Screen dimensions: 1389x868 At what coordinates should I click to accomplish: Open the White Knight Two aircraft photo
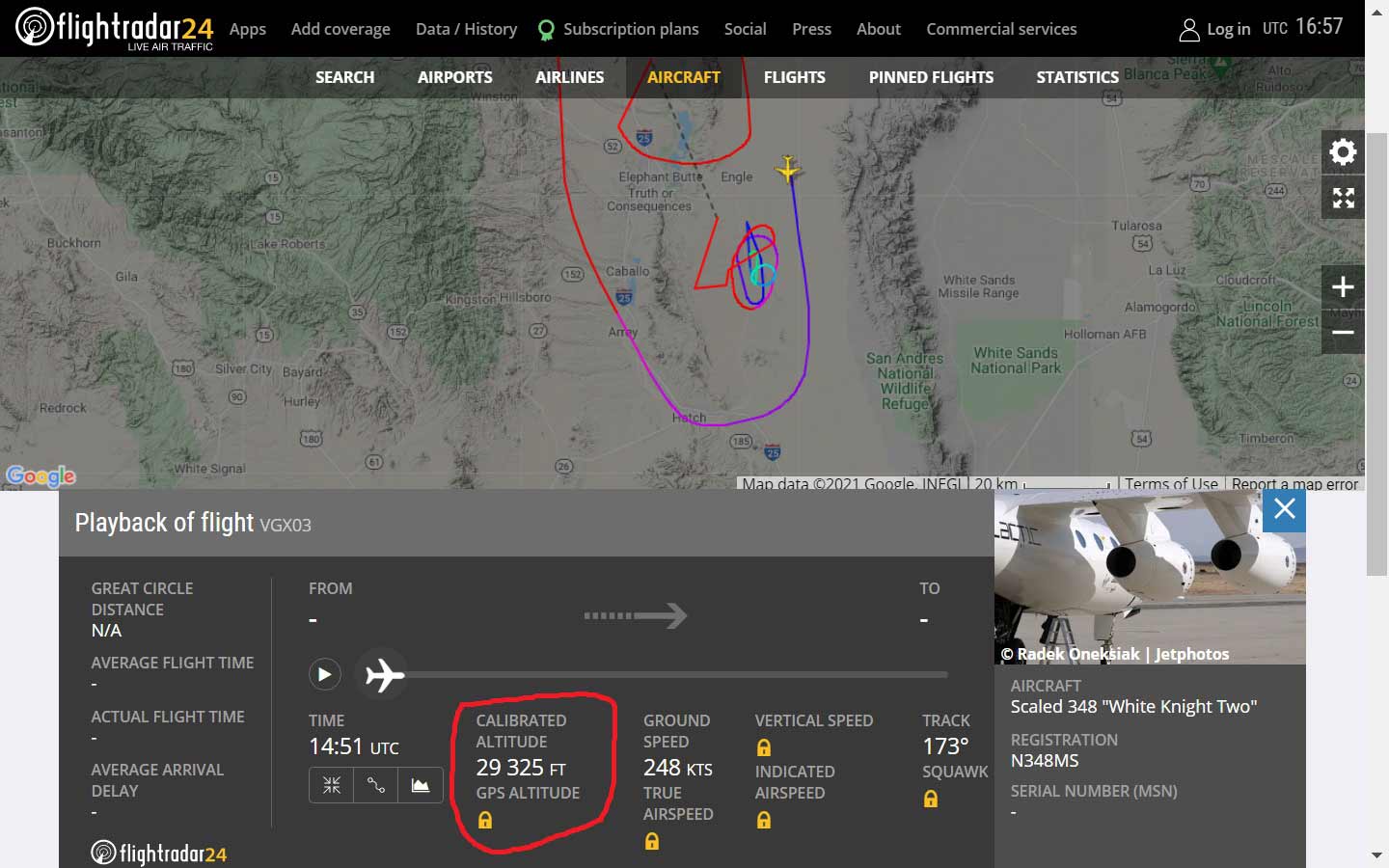click(1150, 577)
